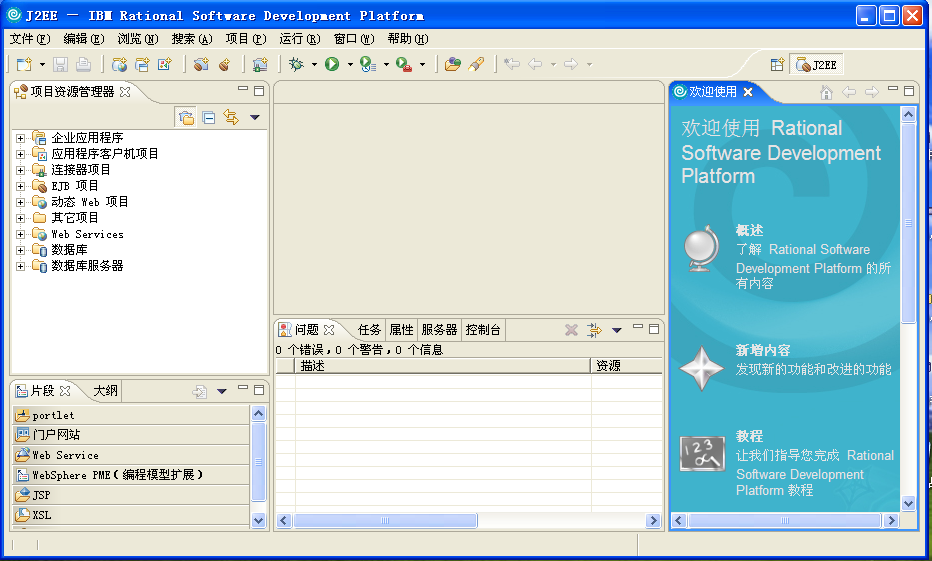Open the 运行(R) menu
Screen dimensions: 932x561
(x=300, y=39)
